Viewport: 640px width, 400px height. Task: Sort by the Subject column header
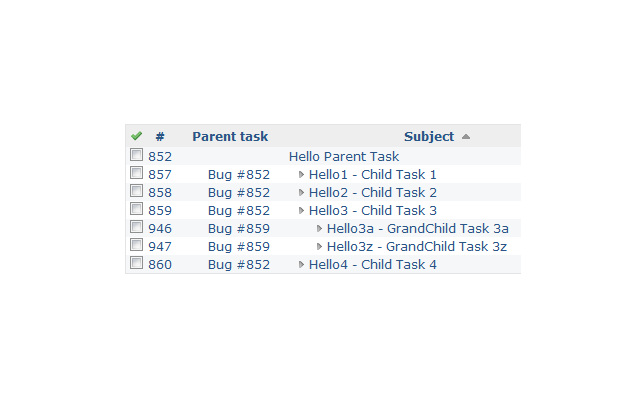point(429,136)
